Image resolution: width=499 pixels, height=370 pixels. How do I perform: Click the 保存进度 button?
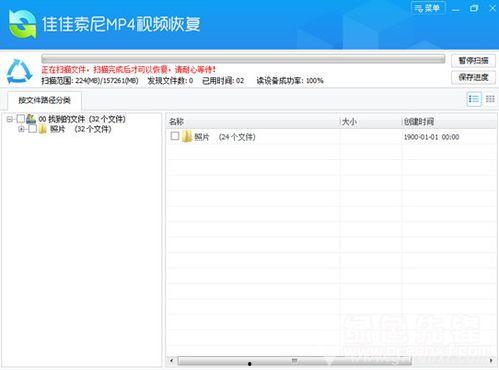[x=473, y=78]
